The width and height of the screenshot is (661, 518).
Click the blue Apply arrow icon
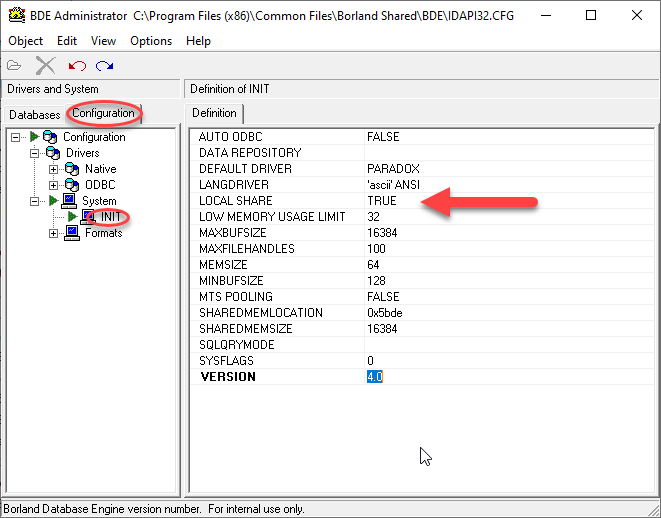coord(104,66)
